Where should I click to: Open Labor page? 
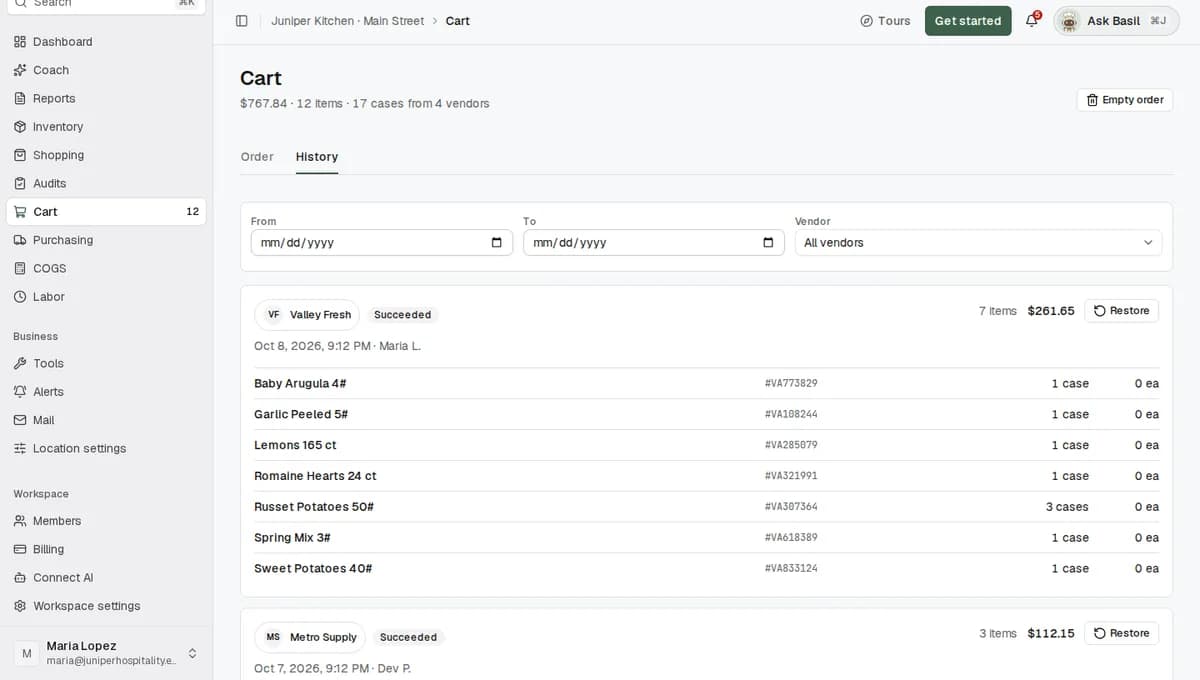106,297
